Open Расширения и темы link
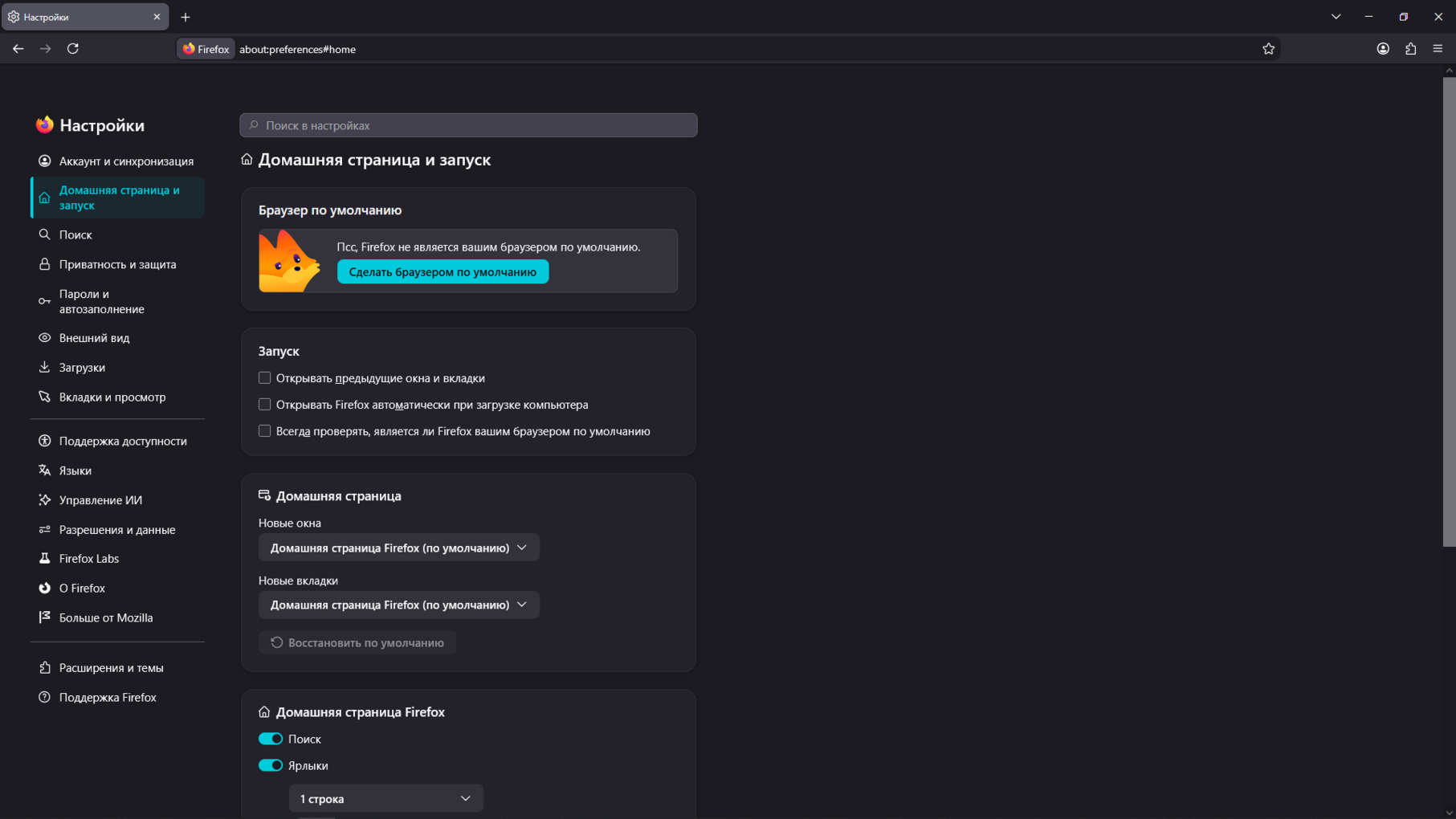 coord(117,668)
